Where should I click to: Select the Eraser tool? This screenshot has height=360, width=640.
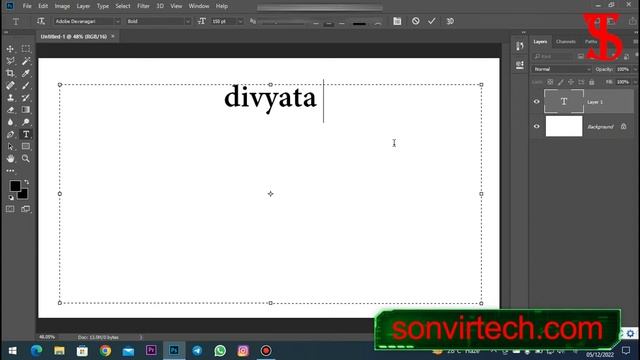click(x=10, y=110)
